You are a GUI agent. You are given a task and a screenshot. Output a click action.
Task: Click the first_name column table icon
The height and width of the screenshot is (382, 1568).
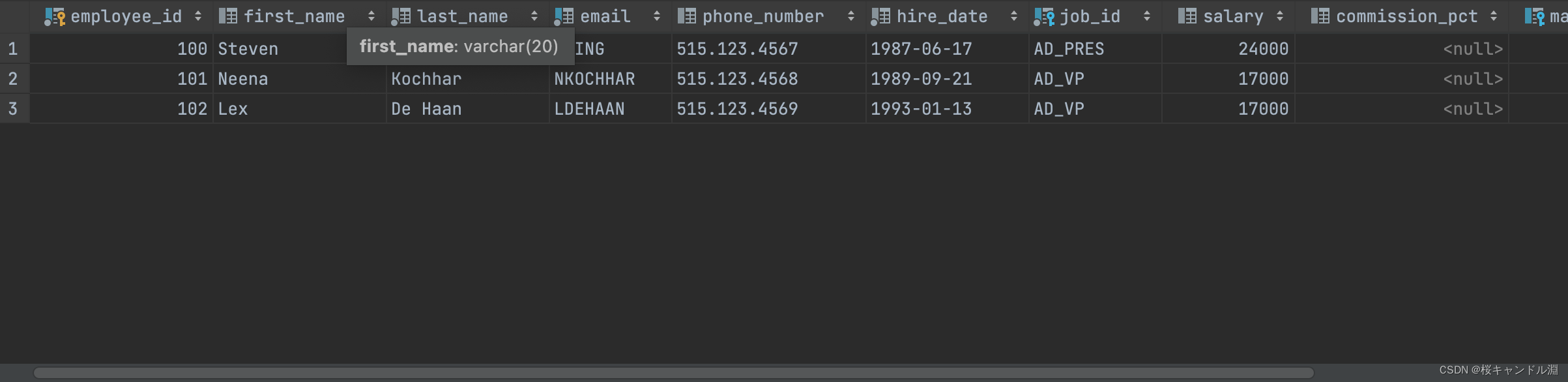227,16
